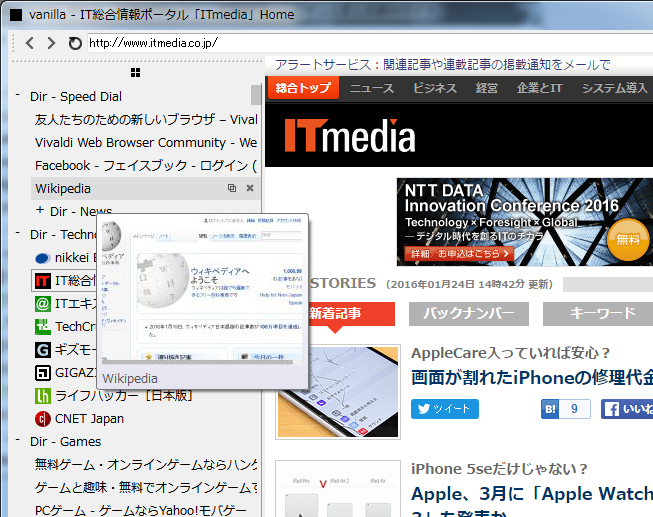Click the orange 無料 badge on banner

coord(628,240)
